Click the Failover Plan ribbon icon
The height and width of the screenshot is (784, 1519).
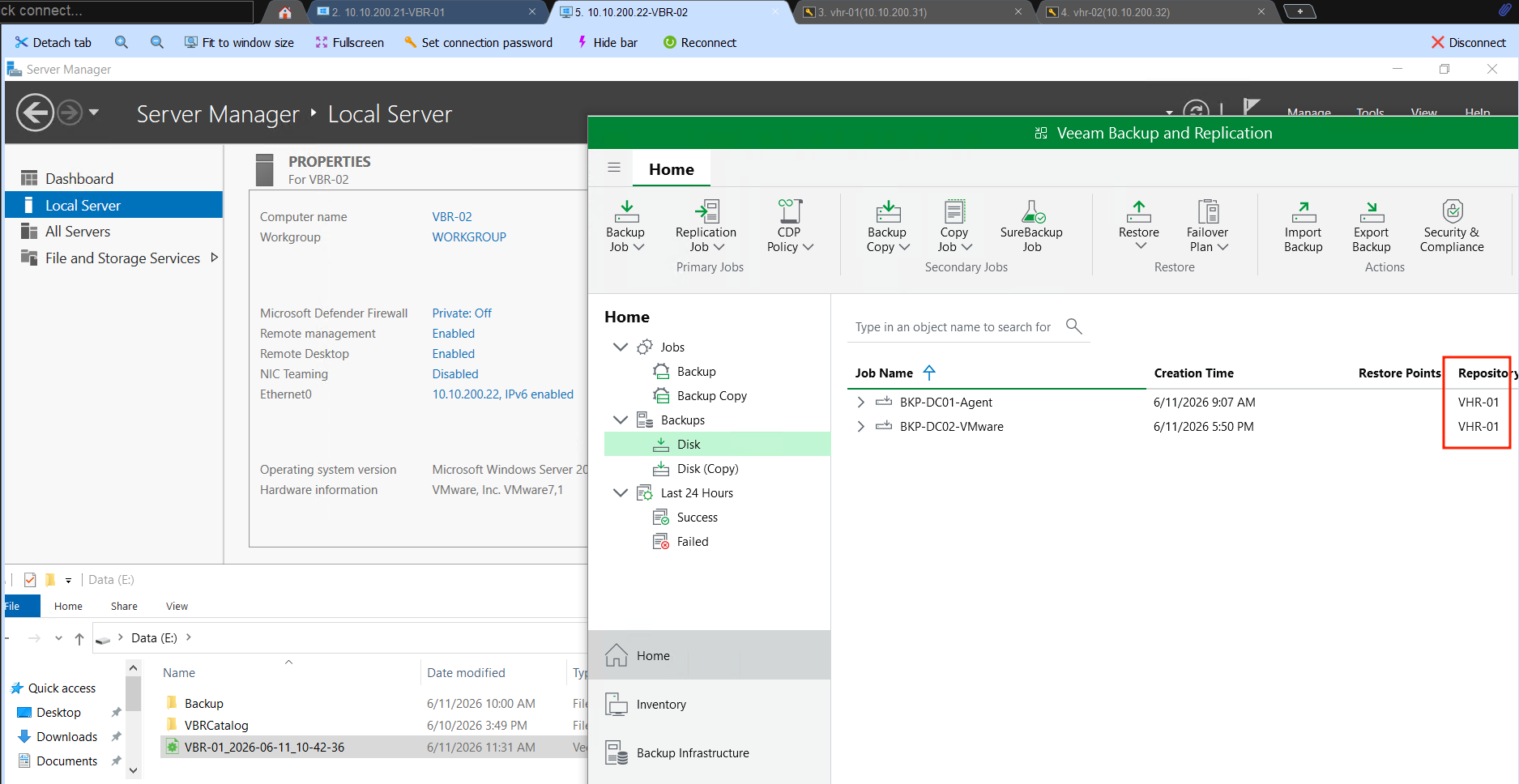pyautogui.click(x=1208, y=211)
